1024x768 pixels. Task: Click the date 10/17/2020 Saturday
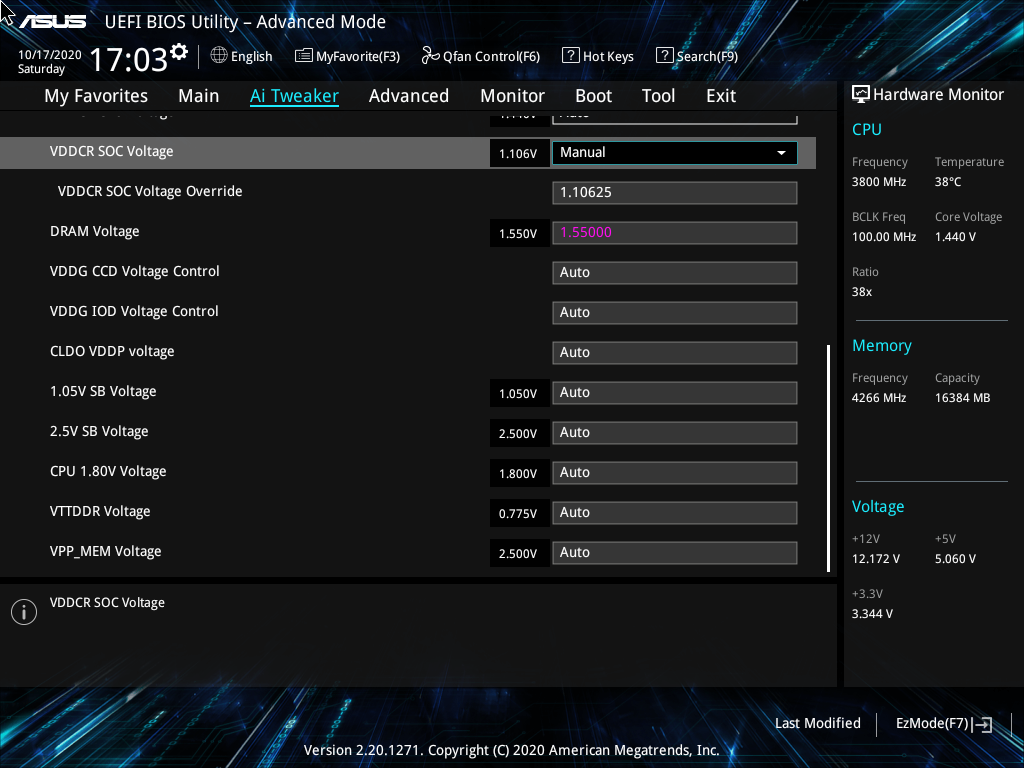coord(50,62)
